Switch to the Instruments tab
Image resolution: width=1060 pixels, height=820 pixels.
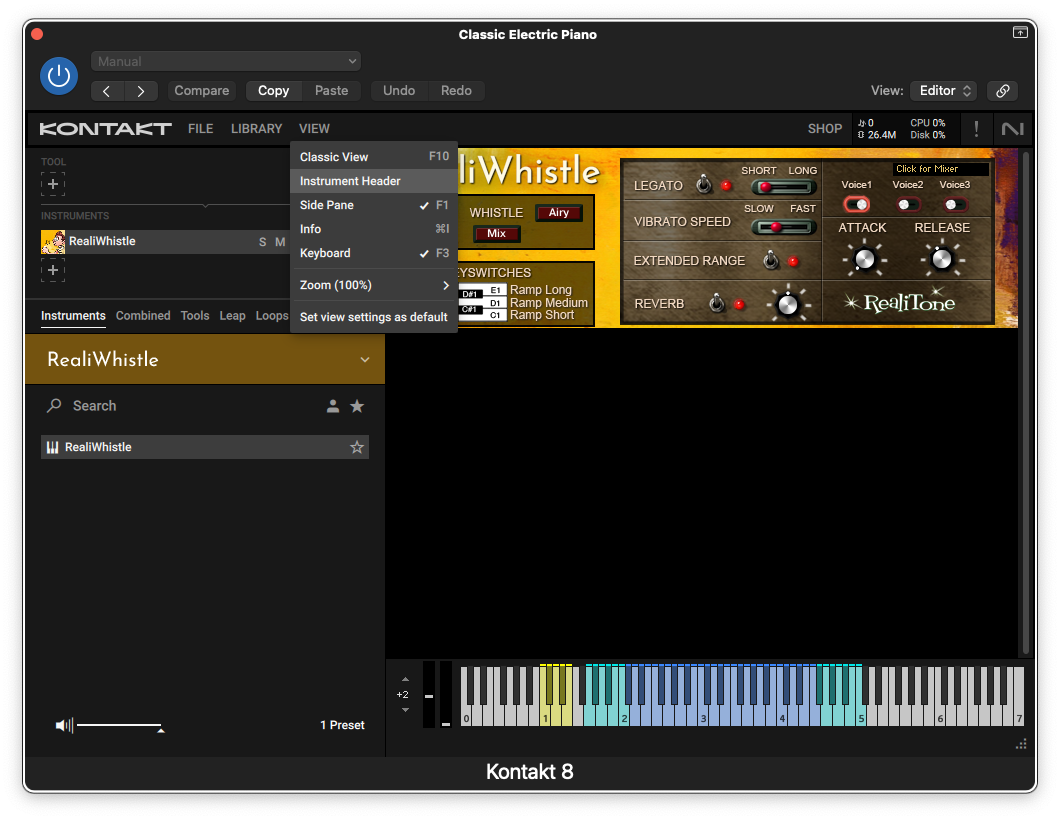[x=73, y=316]
